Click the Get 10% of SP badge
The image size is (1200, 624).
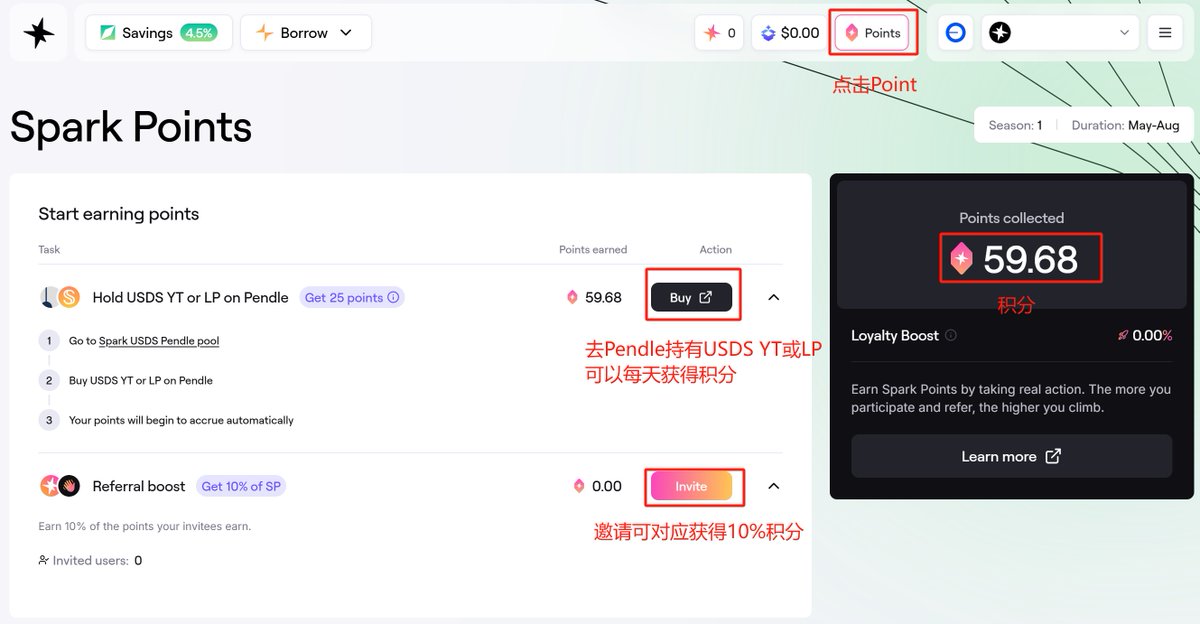pyautogui.click(x=242, y=486)
